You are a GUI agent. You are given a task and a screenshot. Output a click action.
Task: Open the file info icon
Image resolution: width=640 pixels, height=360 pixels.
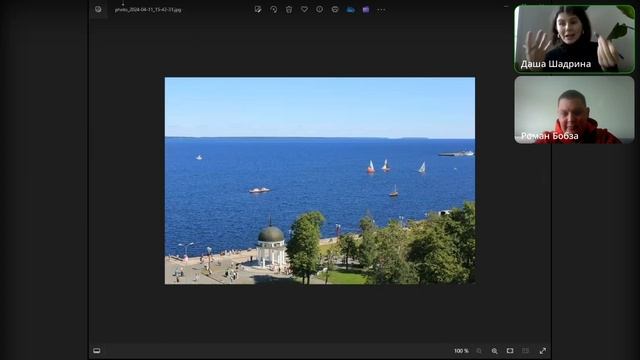click(x=320, y=9)
